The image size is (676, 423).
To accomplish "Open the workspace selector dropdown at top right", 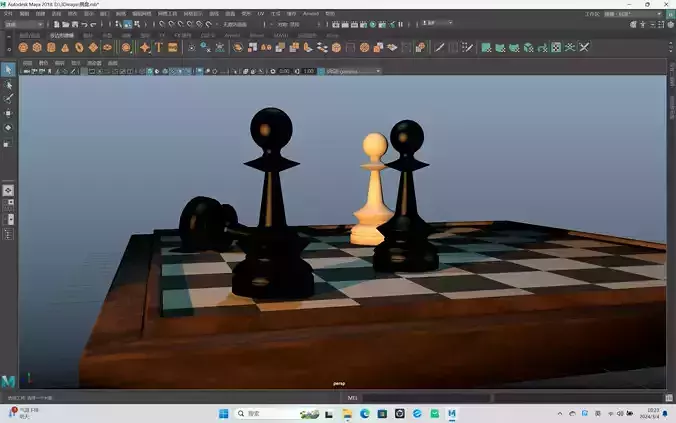I will (632, 14).
